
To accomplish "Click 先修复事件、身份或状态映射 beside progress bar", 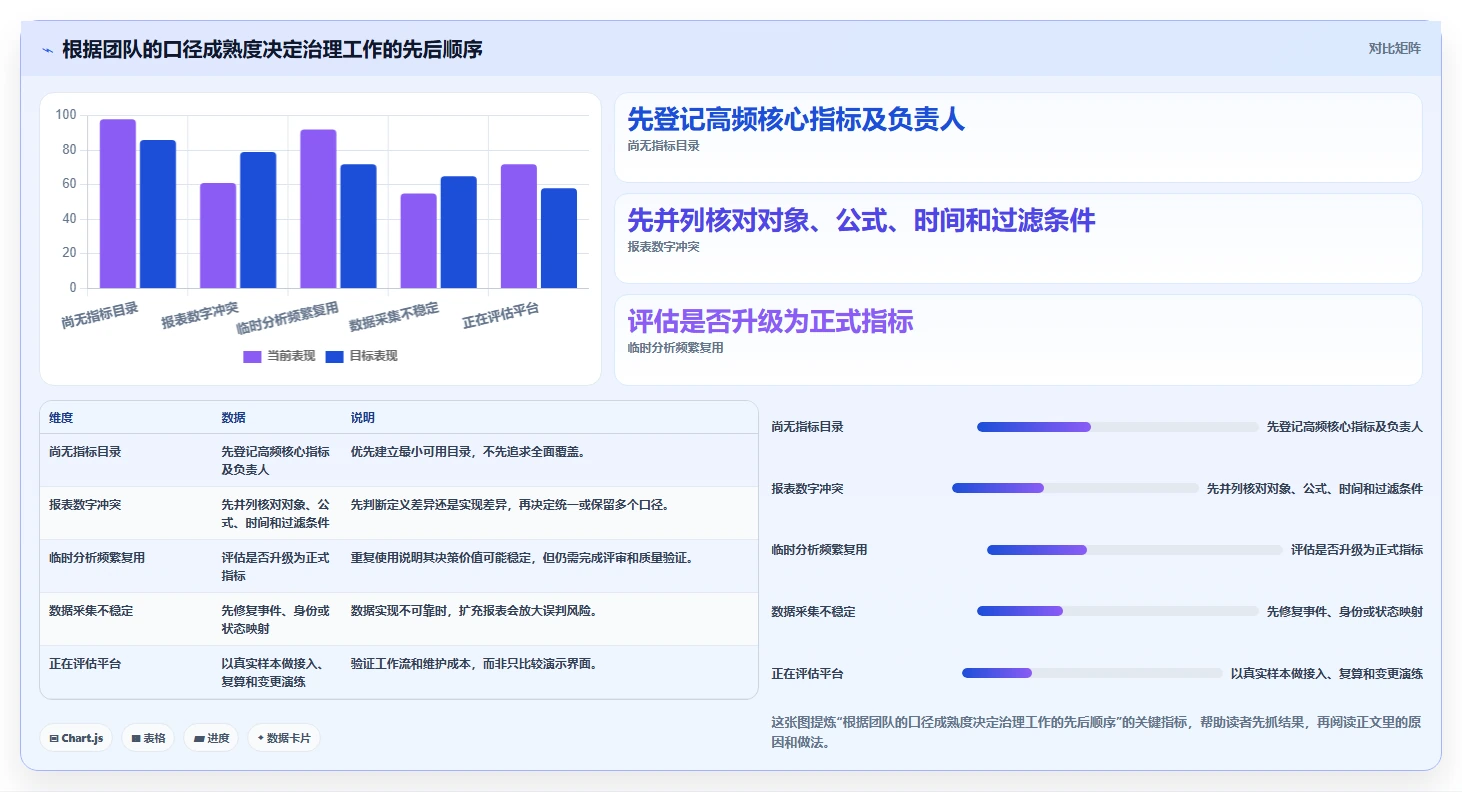I will pyautogui.click(x=1344, y=612).
